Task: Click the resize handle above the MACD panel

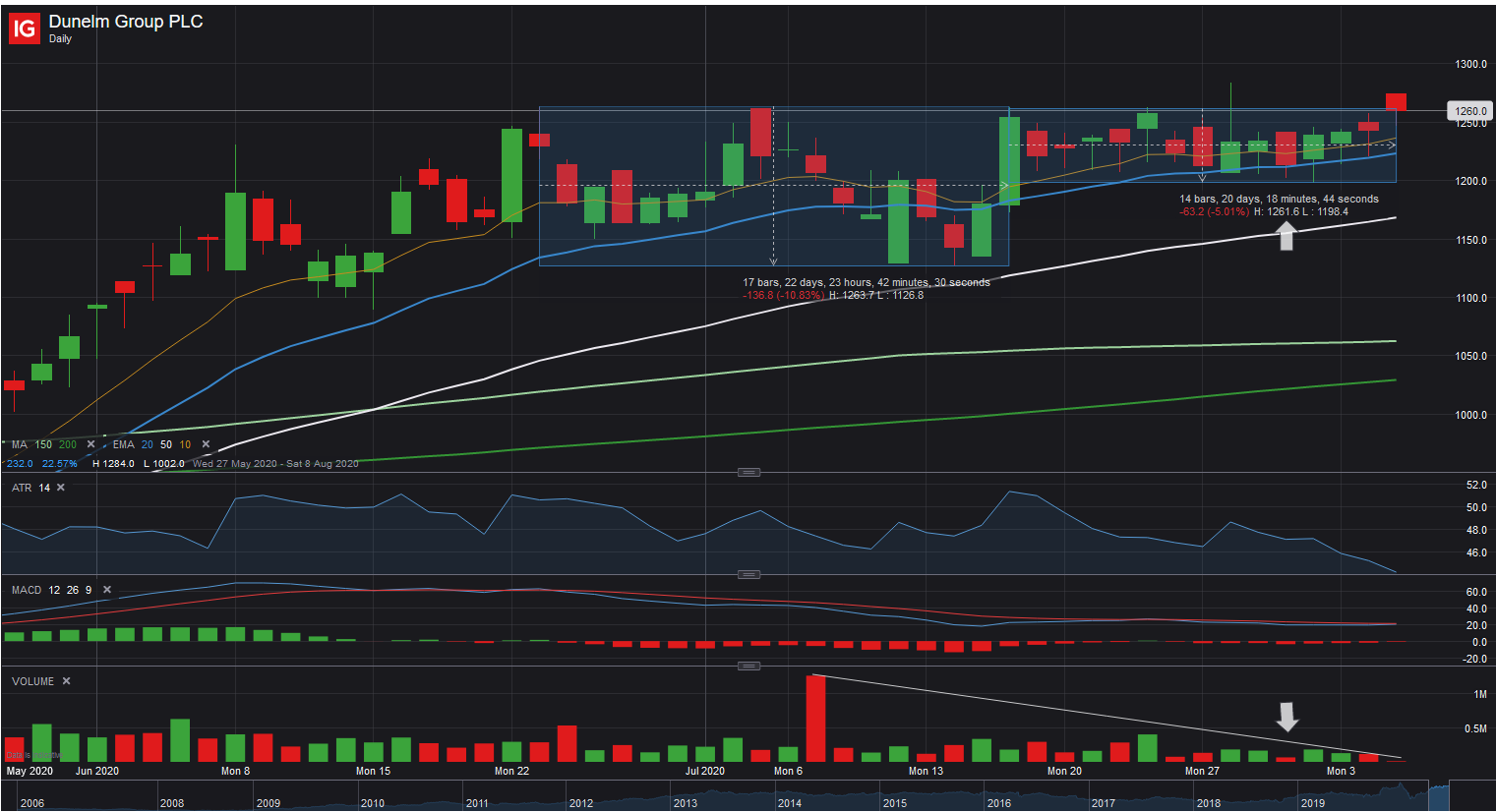Action: click(748, 575)
